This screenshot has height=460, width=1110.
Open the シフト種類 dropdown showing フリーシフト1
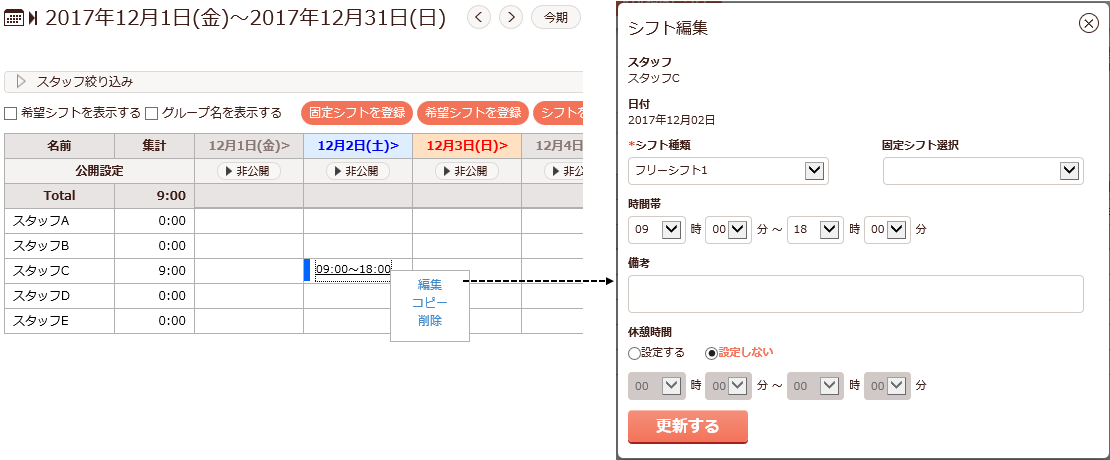(728, 171)
